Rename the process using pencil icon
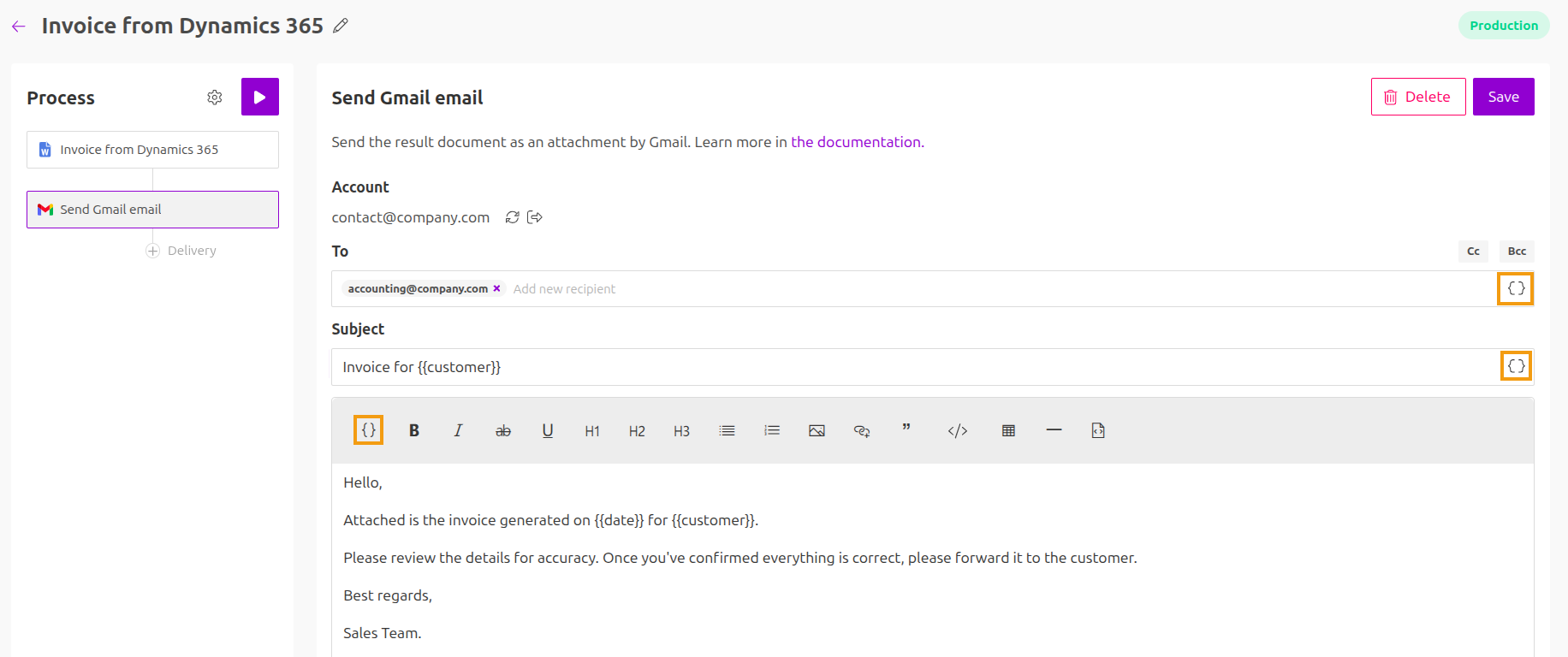 341,26
